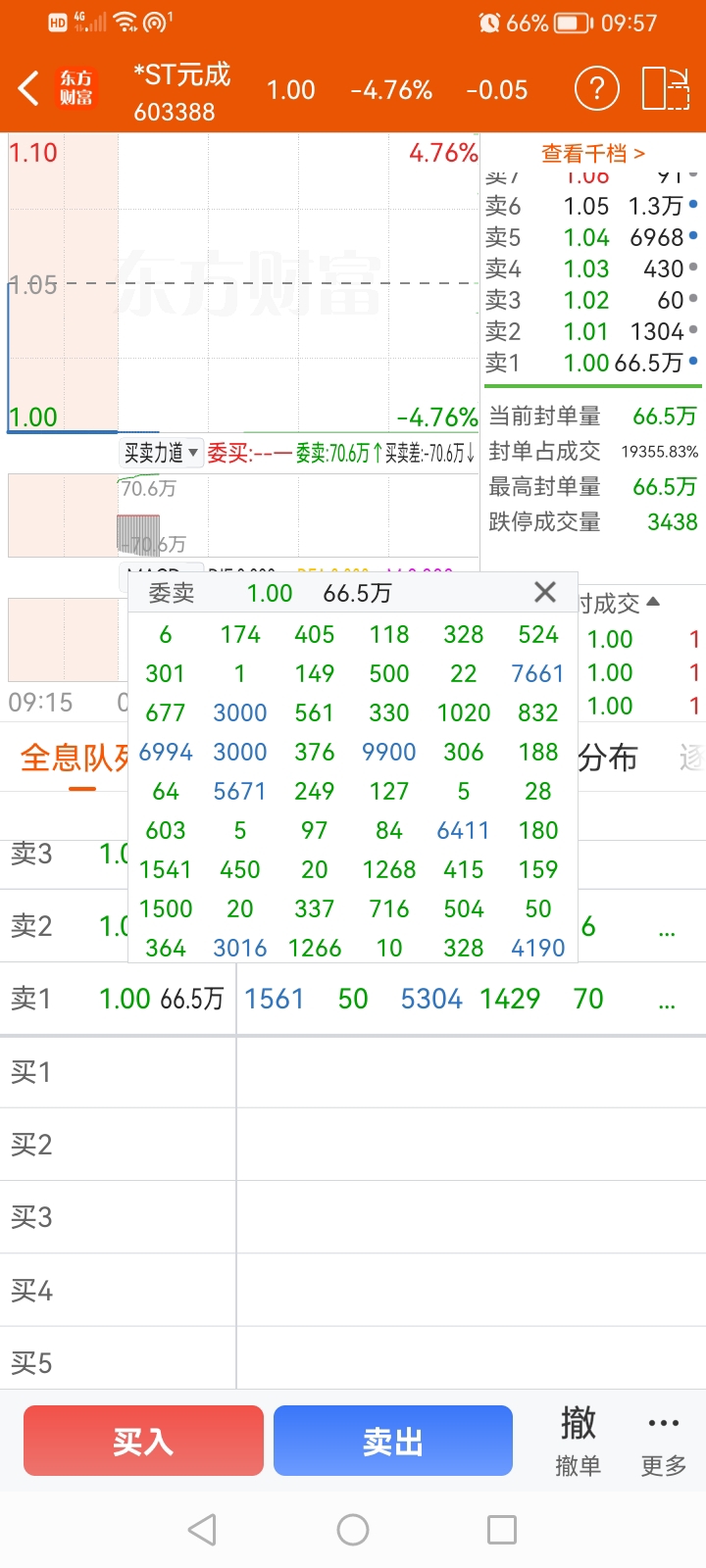
Task: Tap *ST元成 603388 stock title
Action: coord(181,92)
